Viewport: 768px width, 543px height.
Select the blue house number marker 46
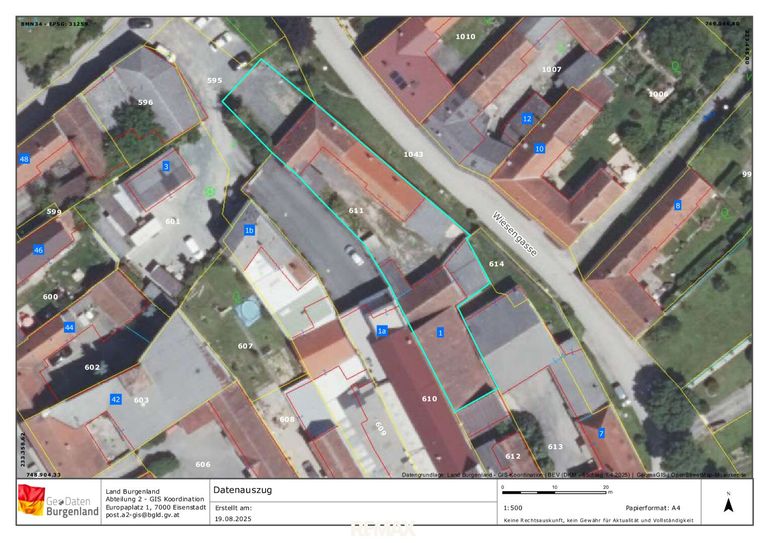pos(39,250)
